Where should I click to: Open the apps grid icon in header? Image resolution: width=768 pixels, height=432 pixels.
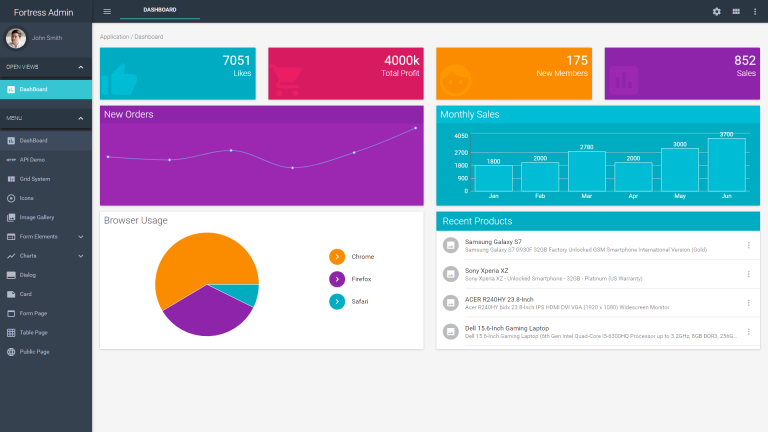[x=736, y=11]
